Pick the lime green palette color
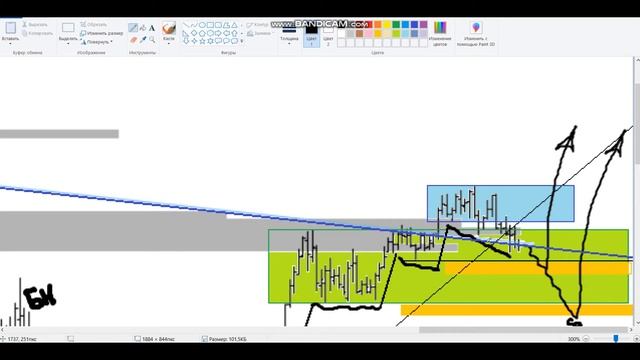 click(x=396, y=33)
